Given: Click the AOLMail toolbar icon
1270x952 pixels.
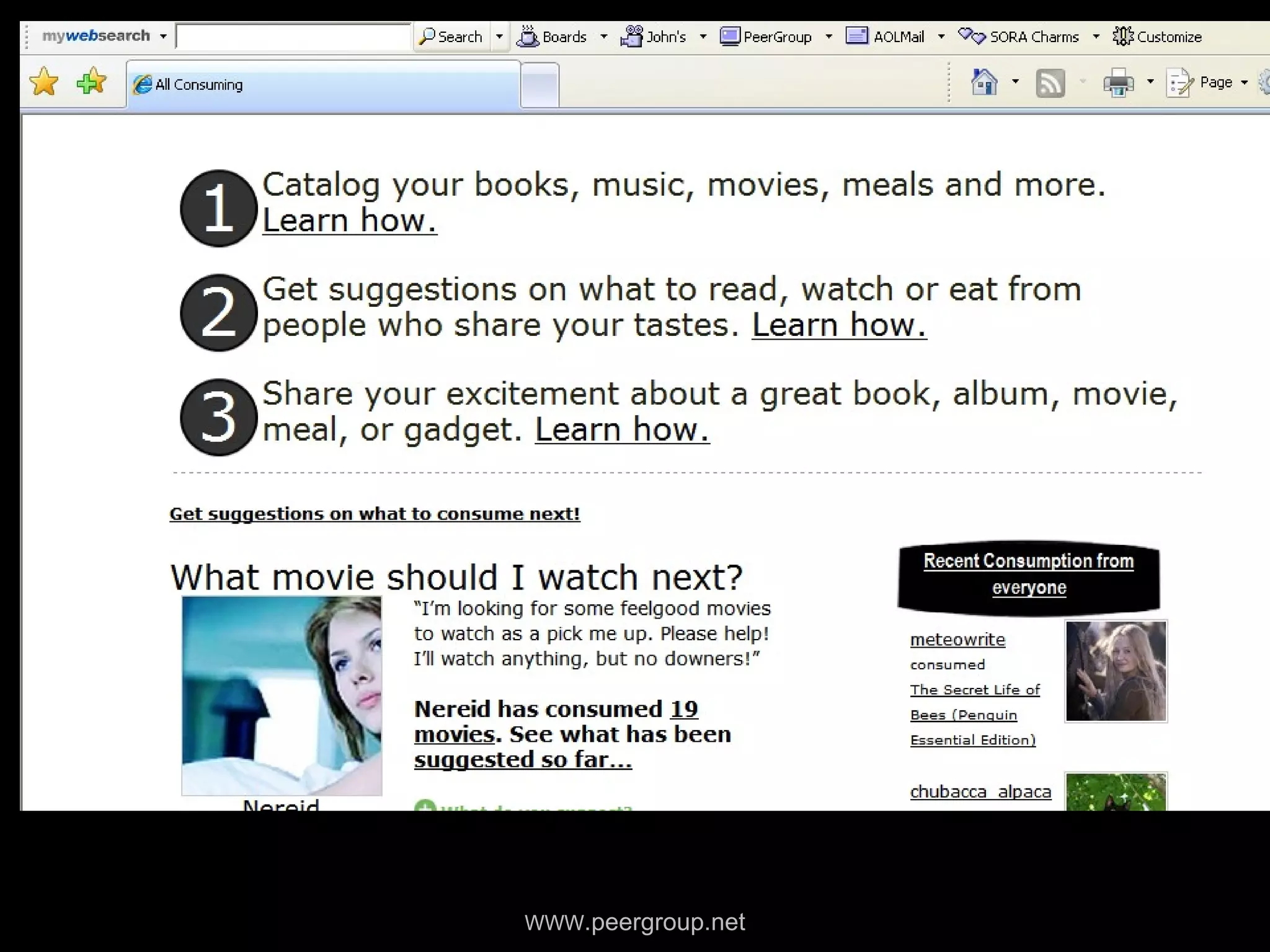Looking at the screenshot, I should (857, 36).
